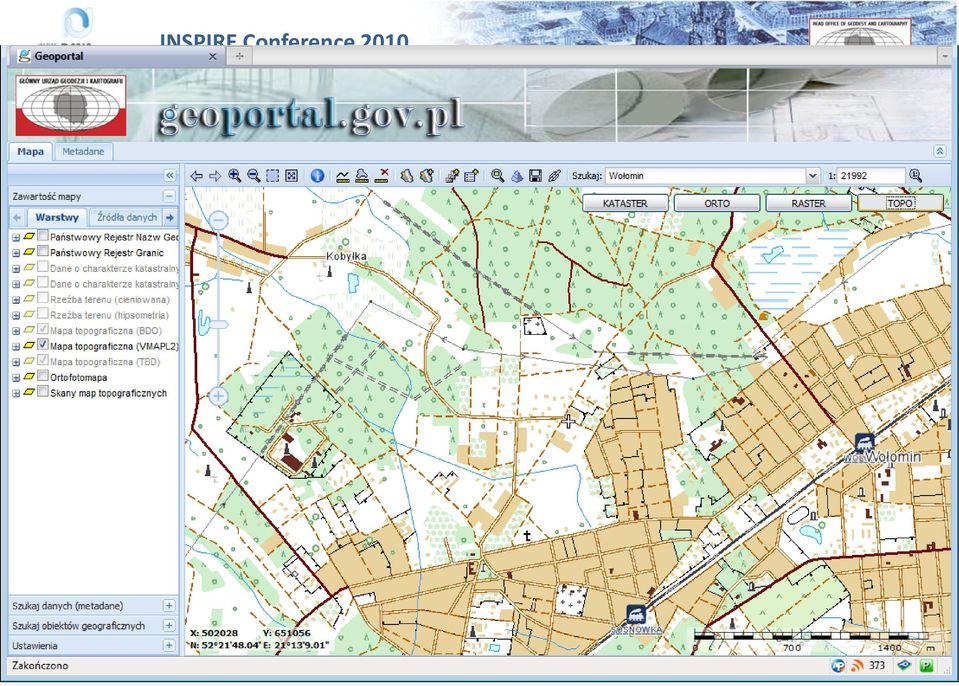Expand the Ustawienia panel
The image size is (959, 686).
click(169, 645)
